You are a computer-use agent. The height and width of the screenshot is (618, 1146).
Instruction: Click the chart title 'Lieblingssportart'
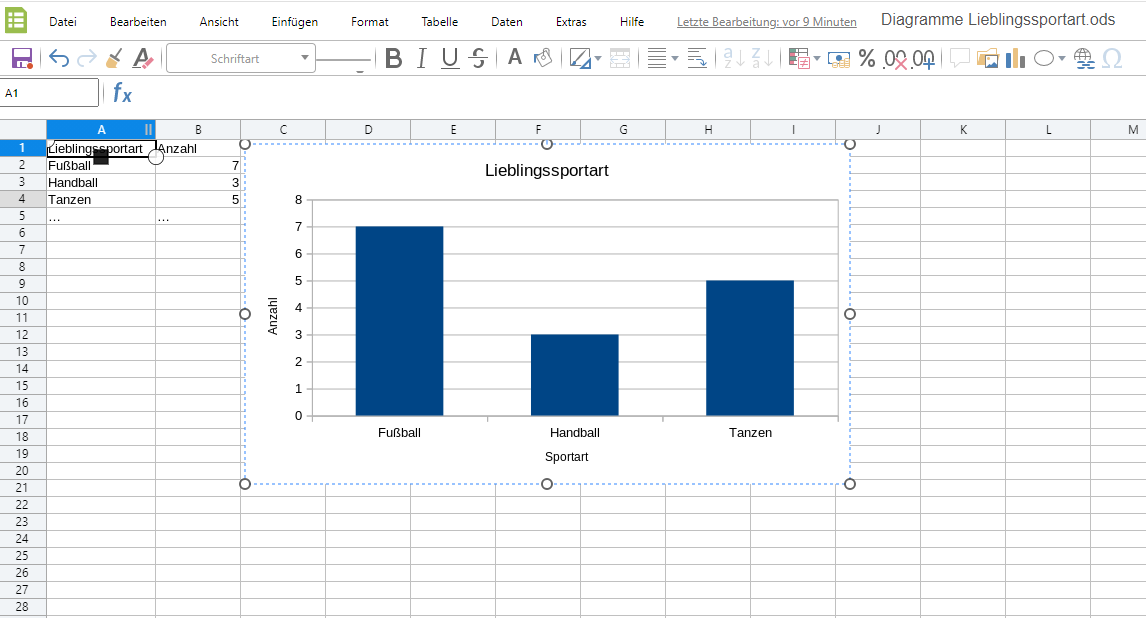(x=547, y=170)
